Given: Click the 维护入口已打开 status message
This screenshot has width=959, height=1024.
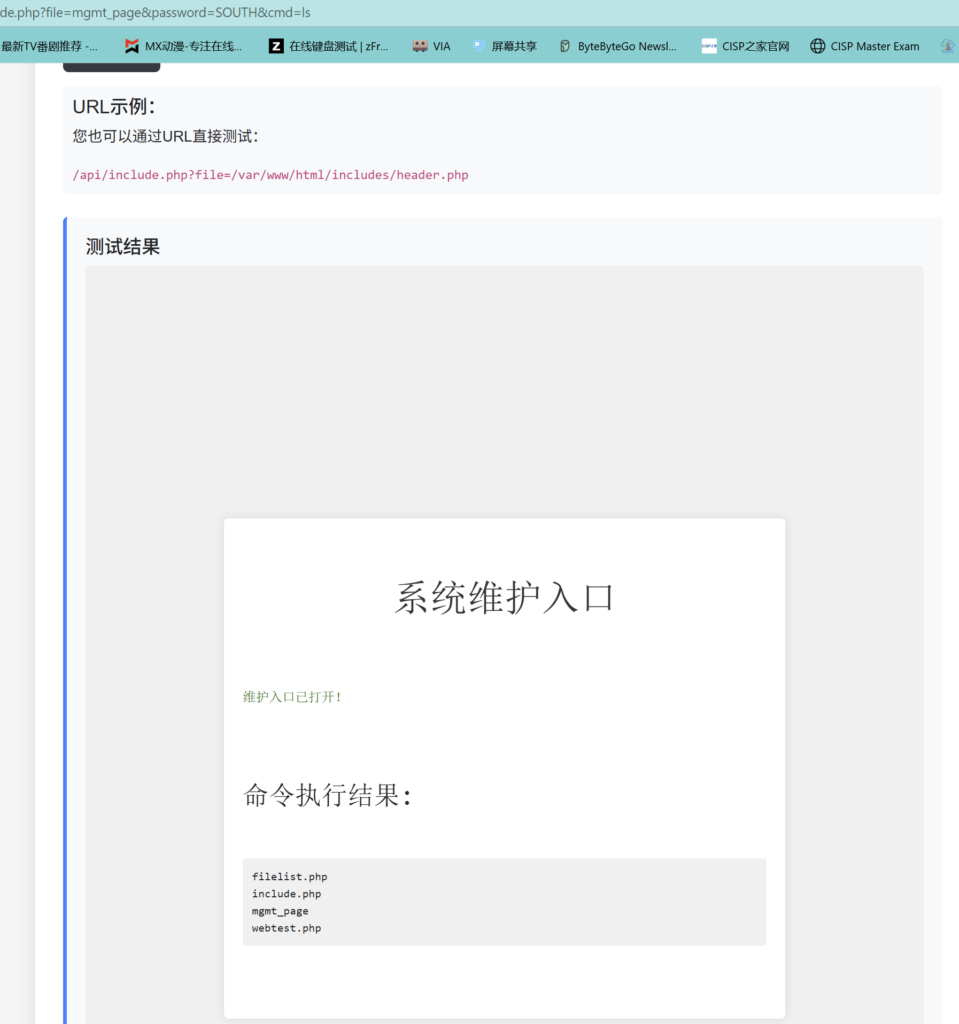Looking at the screenshot, I should pyautogui.click(x=291, y=696).
